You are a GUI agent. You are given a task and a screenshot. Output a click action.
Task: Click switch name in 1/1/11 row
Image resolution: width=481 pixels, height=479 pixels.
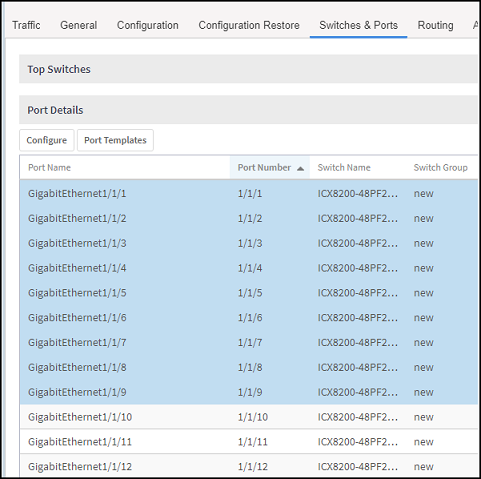357,442
